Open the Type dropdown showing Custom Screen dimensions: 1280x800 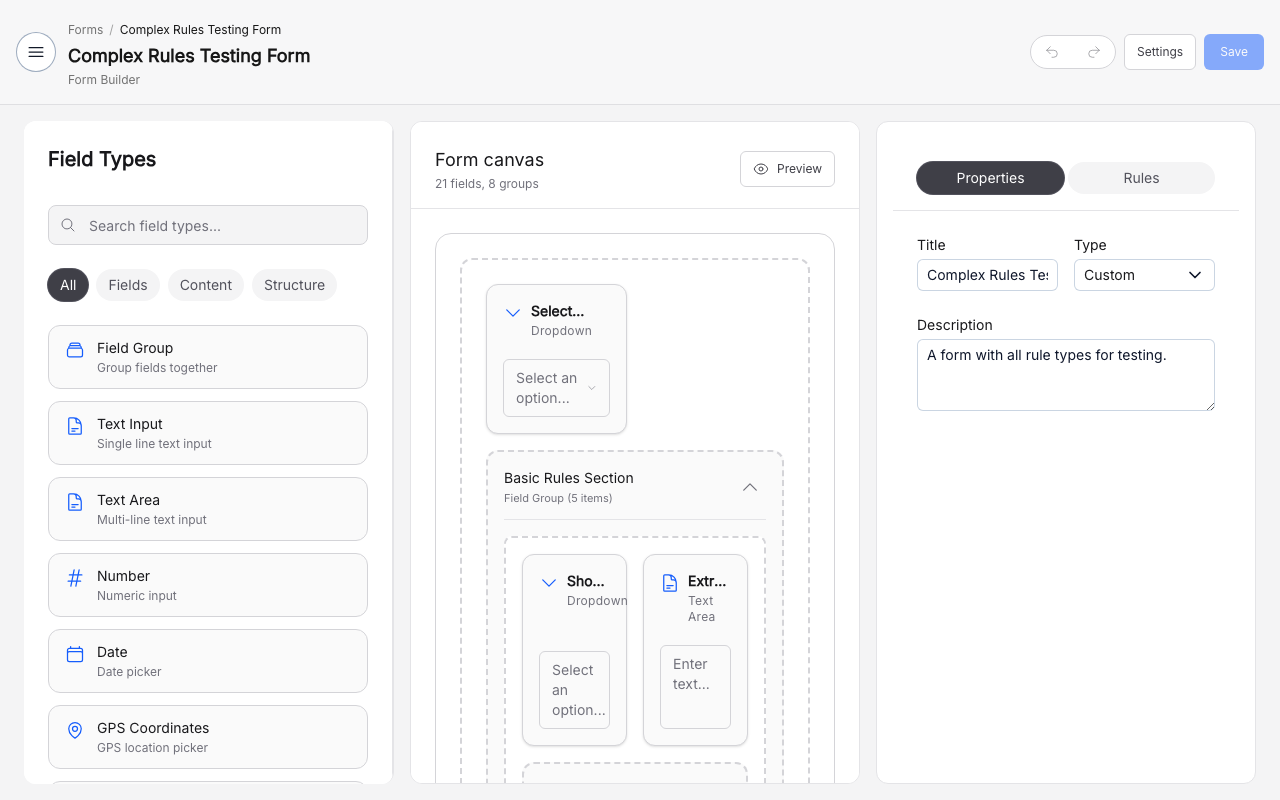(x=1144, y=275)
